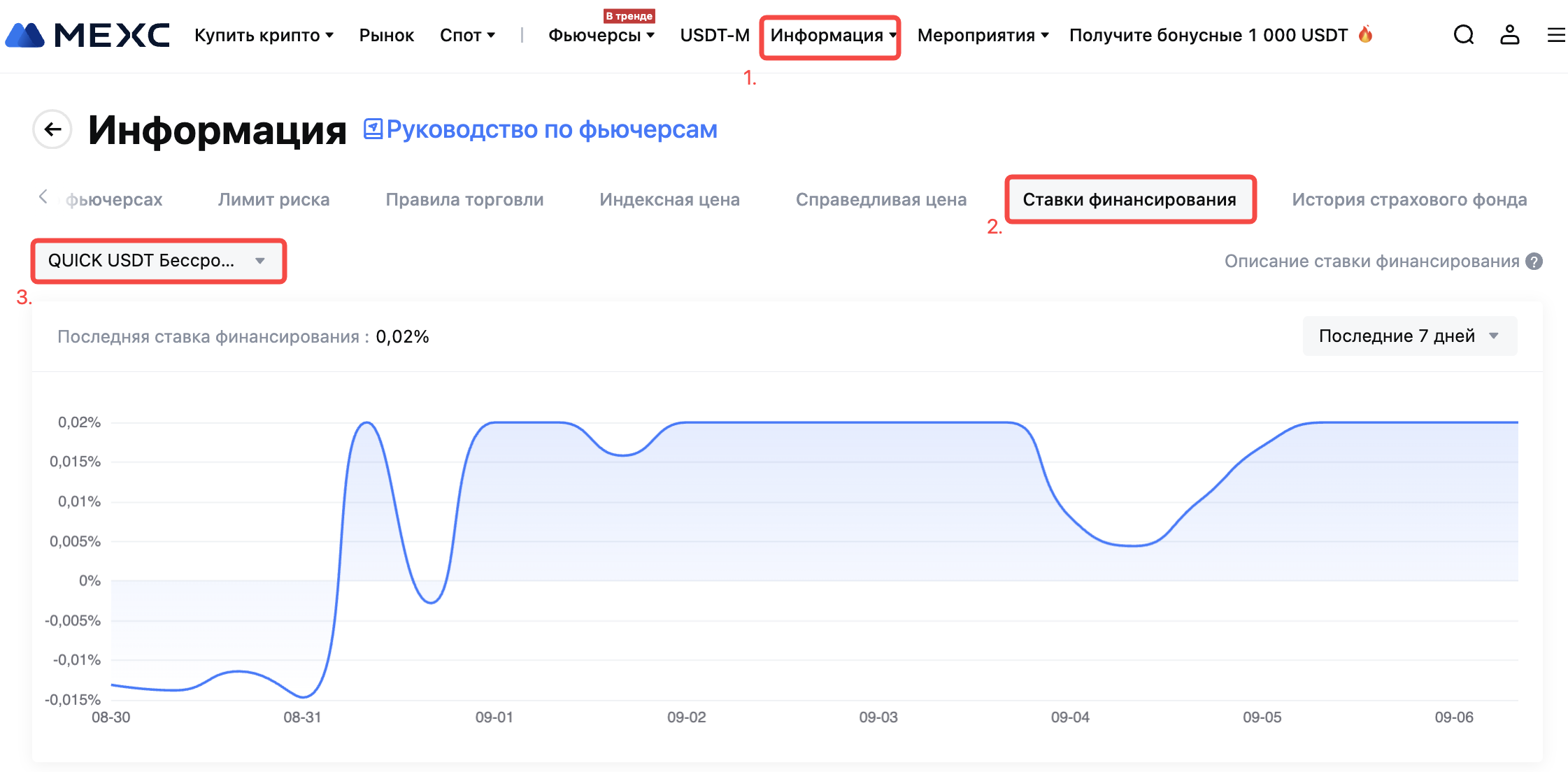Go to the Рынок page
This screenshot has width=1568, height=772.
[386, 35]
